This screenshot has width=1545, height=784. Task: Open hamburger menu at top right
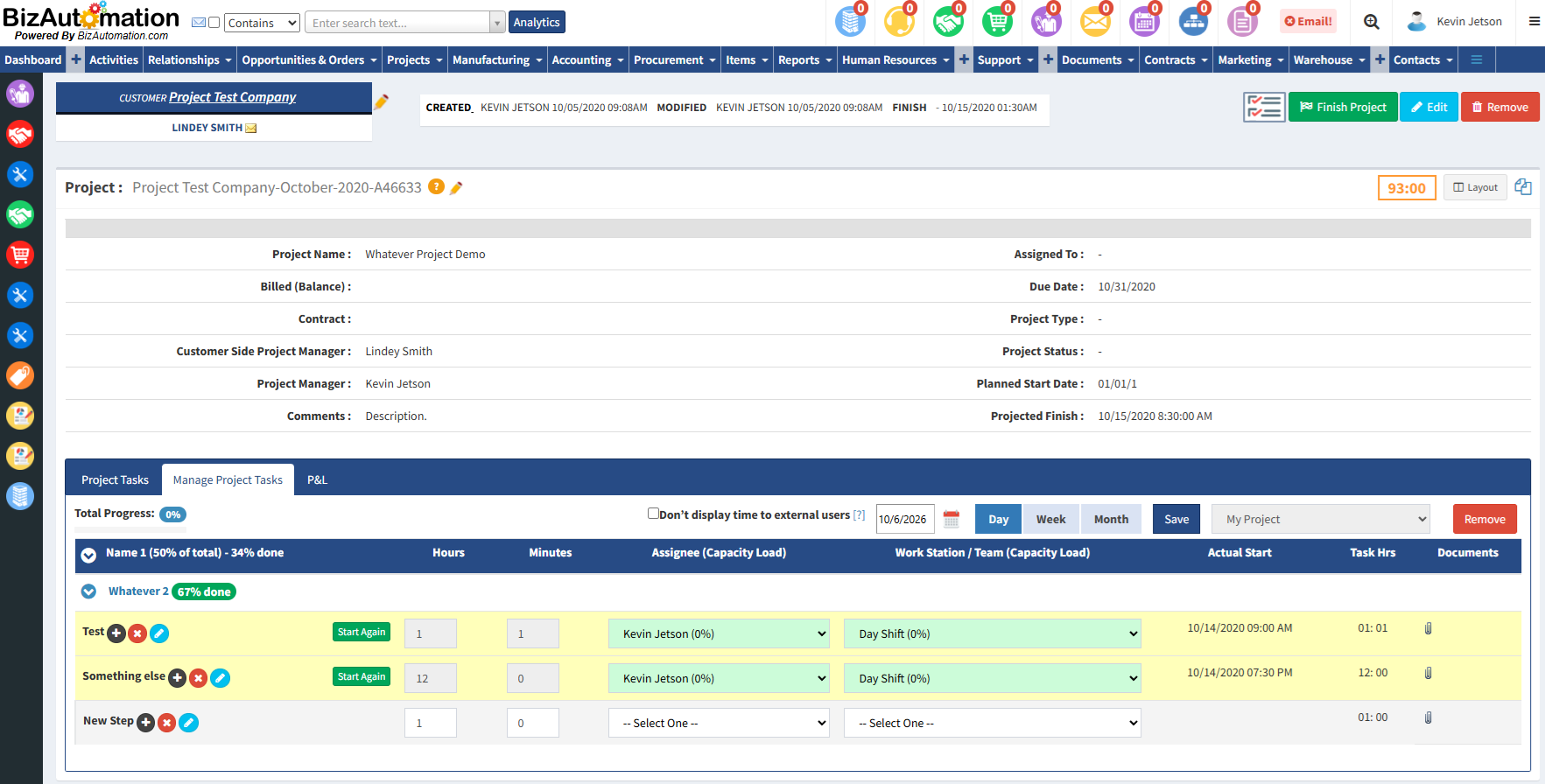(x=1534, y=22)
